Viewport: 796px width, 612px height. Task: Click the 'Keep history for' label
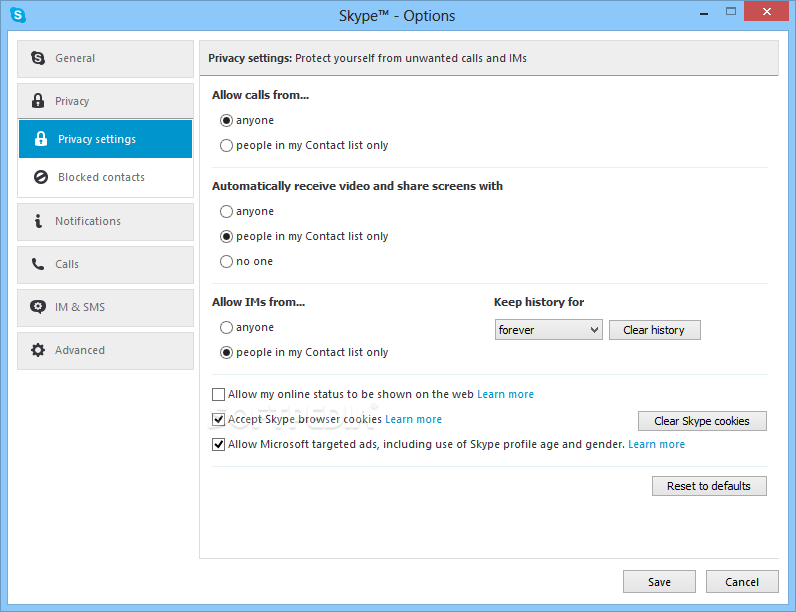click(x=539, y=302)
